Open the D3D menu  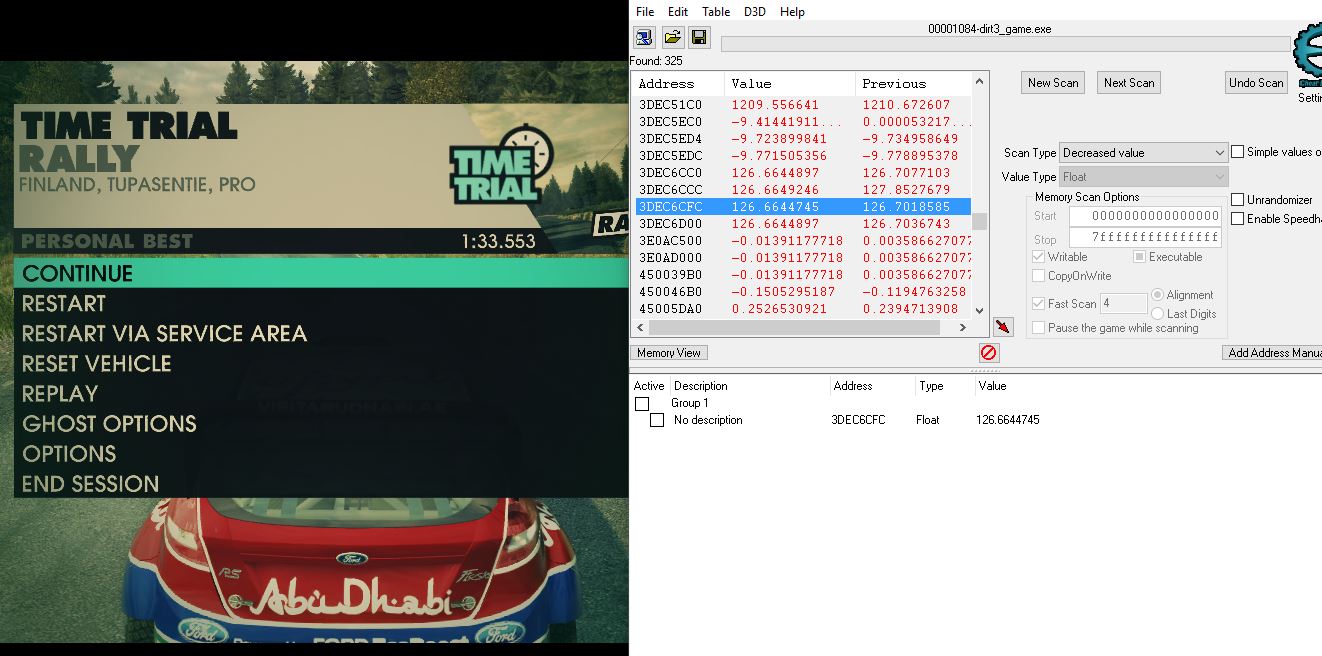pos(755,12)
